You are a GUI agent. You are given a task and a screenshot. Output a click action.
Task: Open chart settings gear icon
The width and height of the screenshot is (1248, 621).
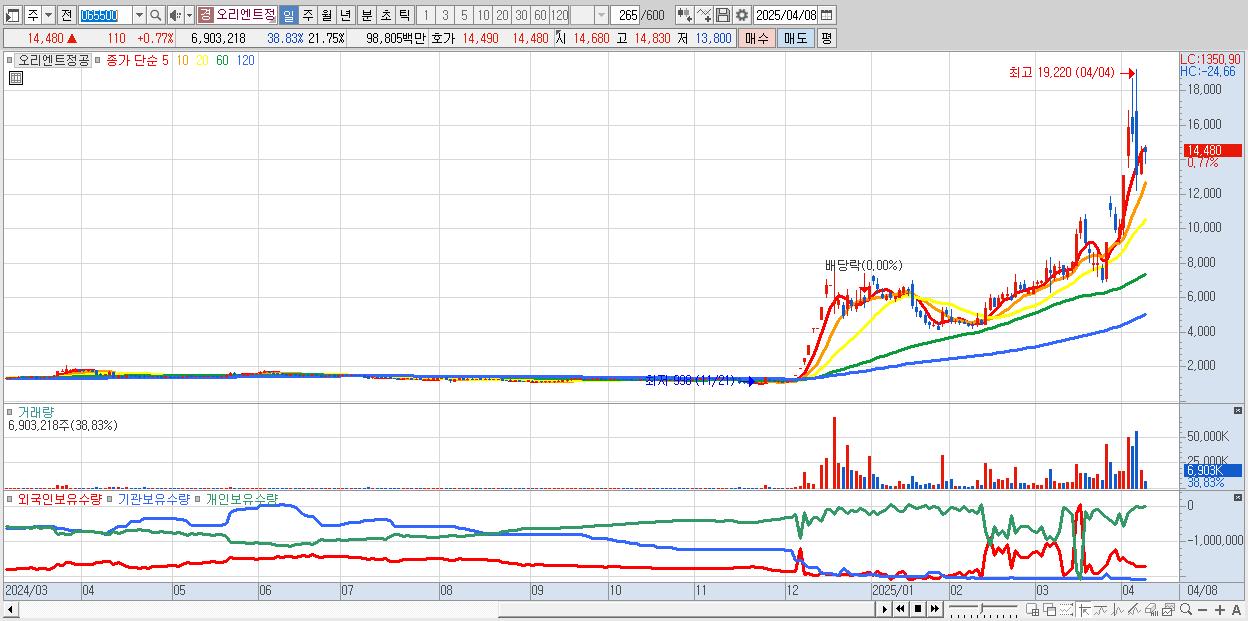coord(741,15)
